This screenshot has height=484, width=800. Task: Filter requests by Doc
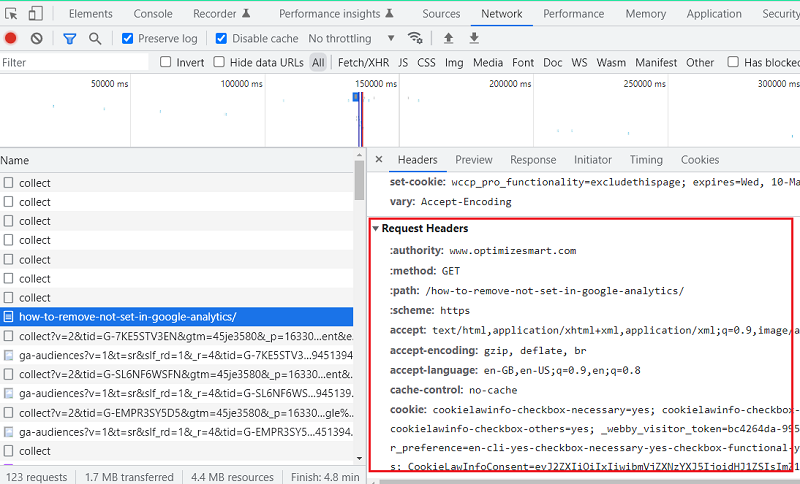553,62
